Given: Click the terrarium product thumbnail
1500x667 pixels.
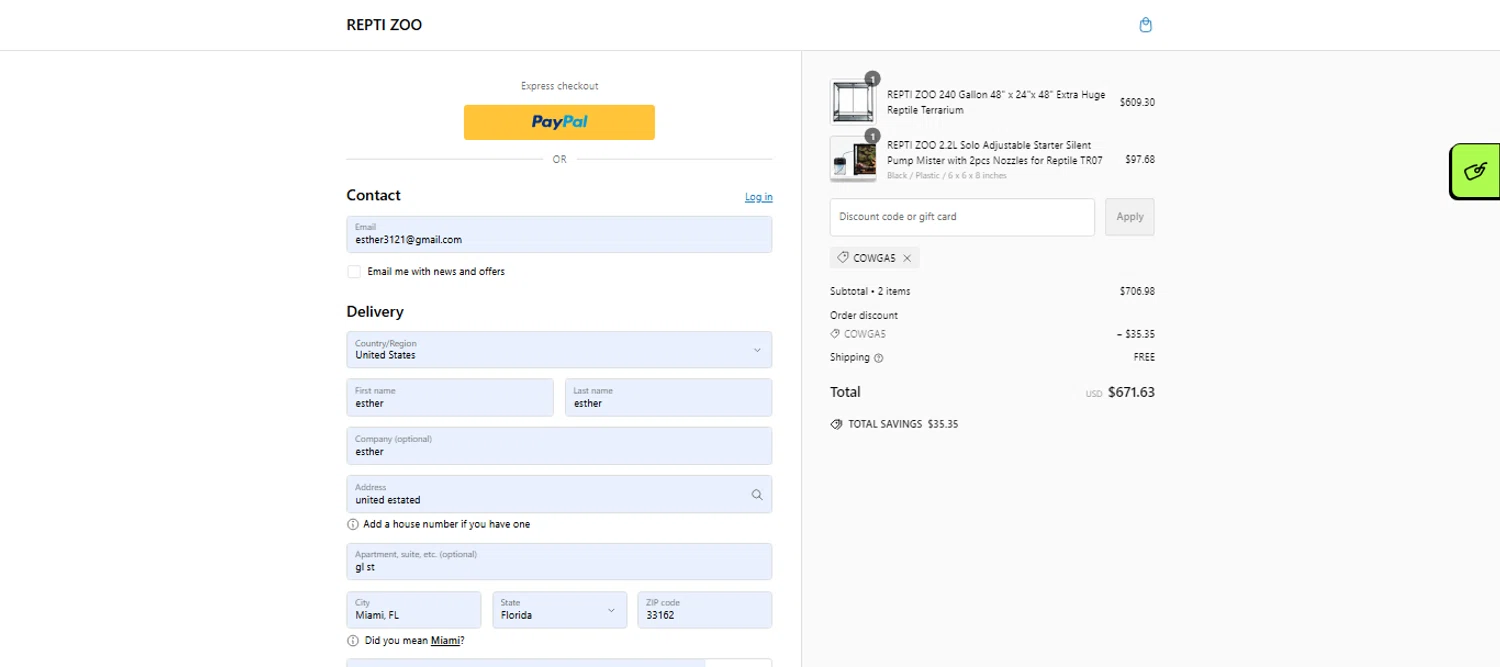Looking at the screenshot, I should click(x=852, y=101).
